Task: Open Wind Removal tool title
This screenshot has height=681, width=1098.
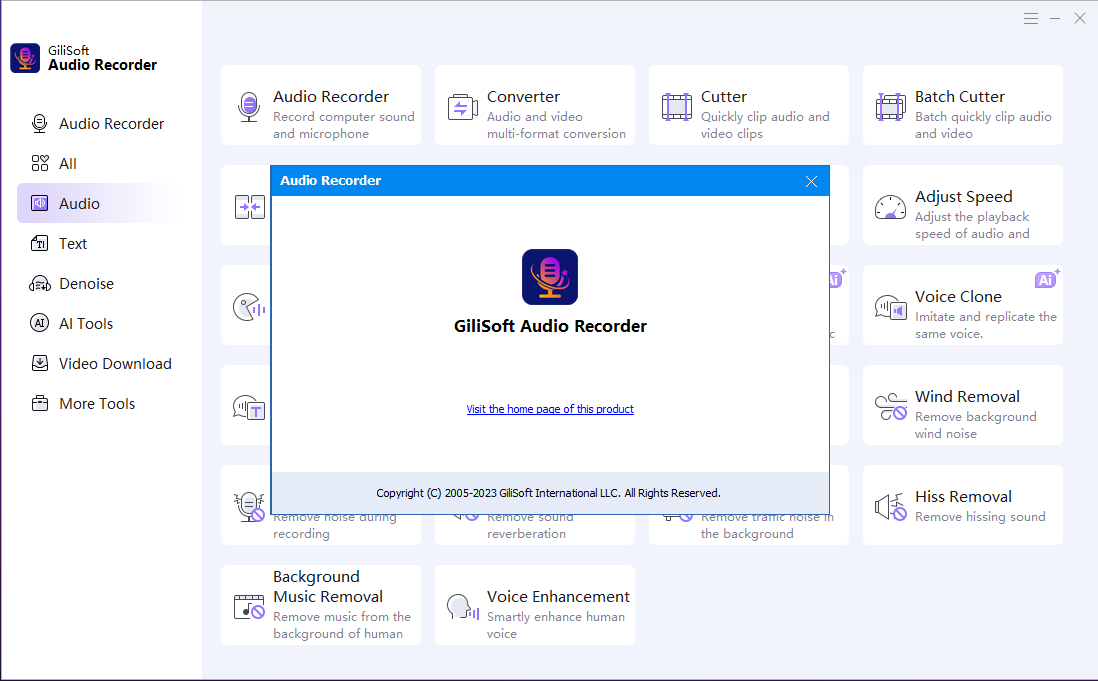Action: pyautogui.click(x=967, y=397)
